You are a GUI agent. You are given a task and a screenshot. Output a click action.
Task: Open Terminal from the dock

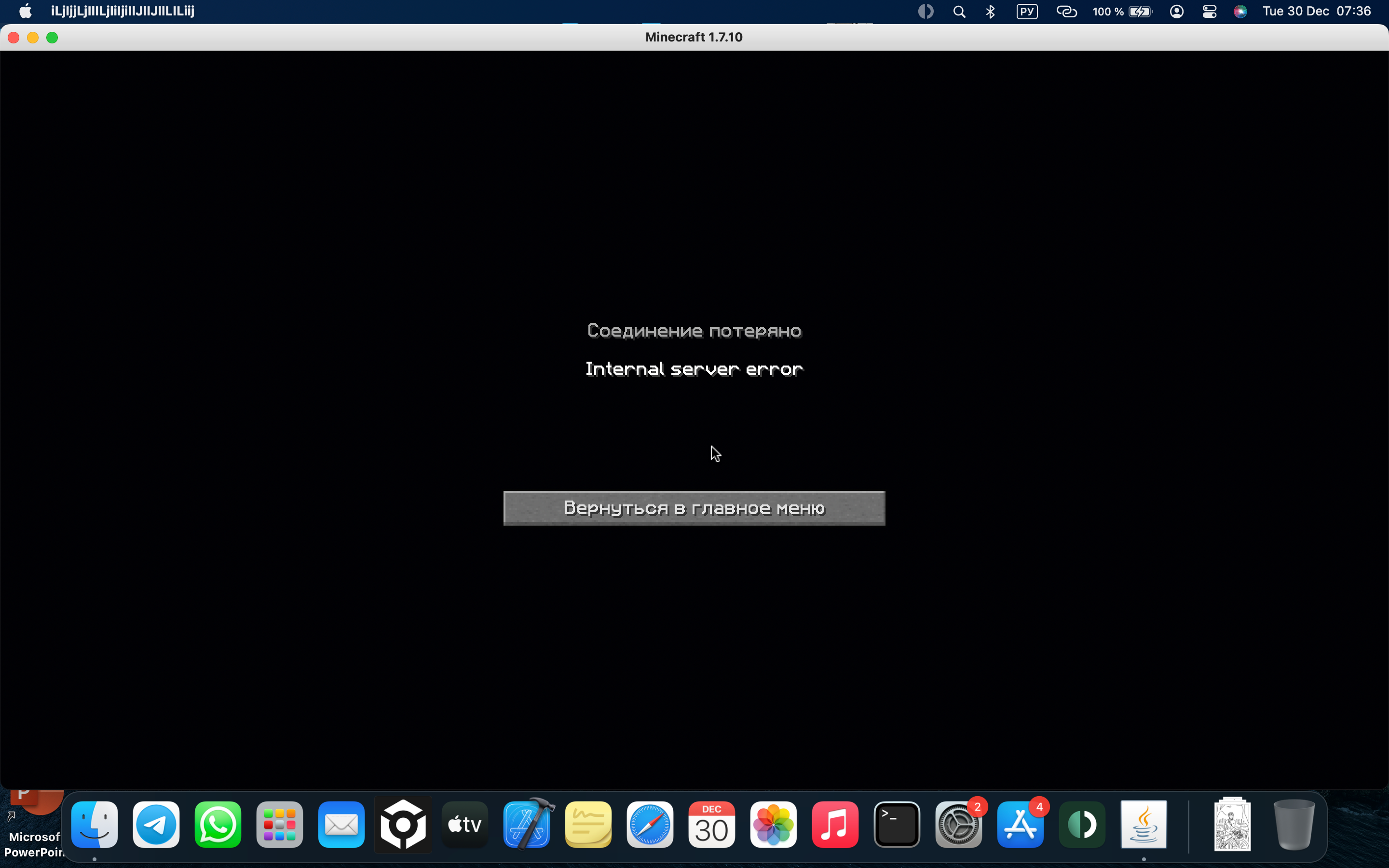(897, 825)
